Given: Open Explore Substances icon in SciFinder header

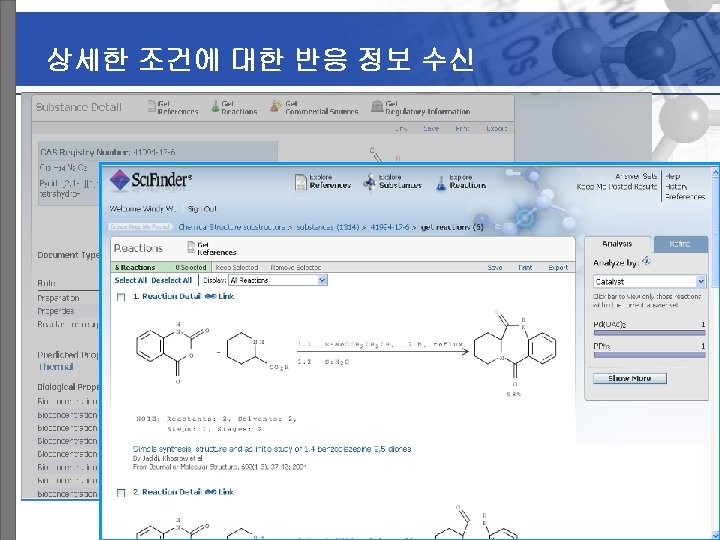Looking at the screenshot, I should tap(369, 182).
